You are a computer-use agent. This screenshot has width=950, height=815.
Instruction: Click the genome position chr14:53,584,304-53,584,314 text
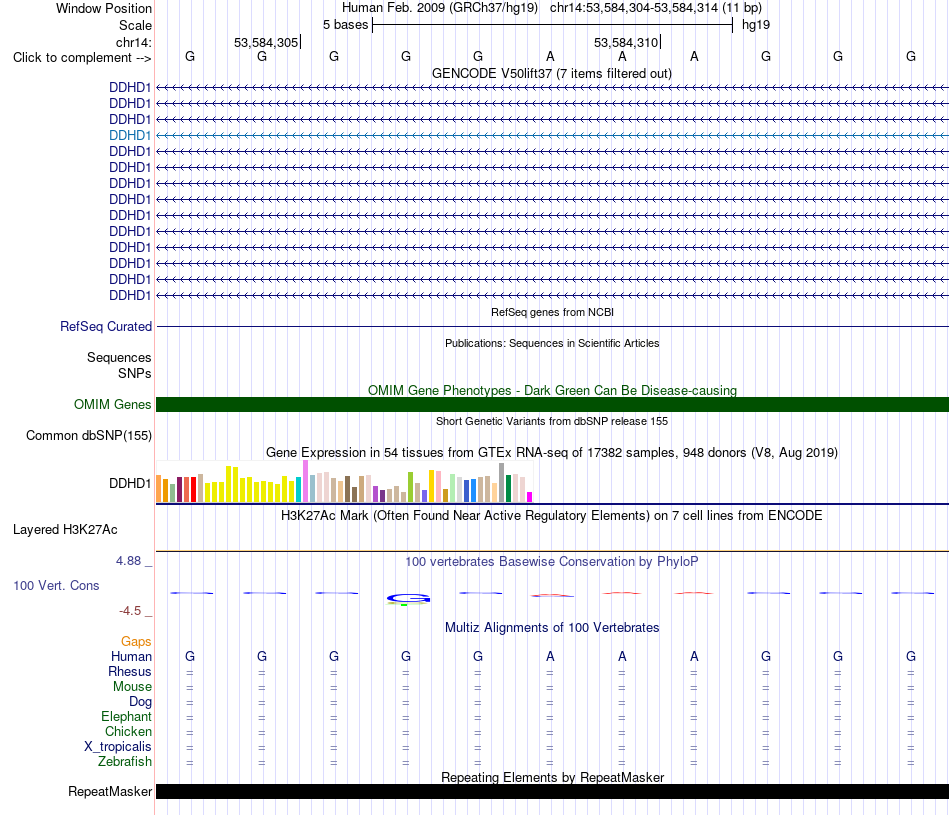click(634, 8)
